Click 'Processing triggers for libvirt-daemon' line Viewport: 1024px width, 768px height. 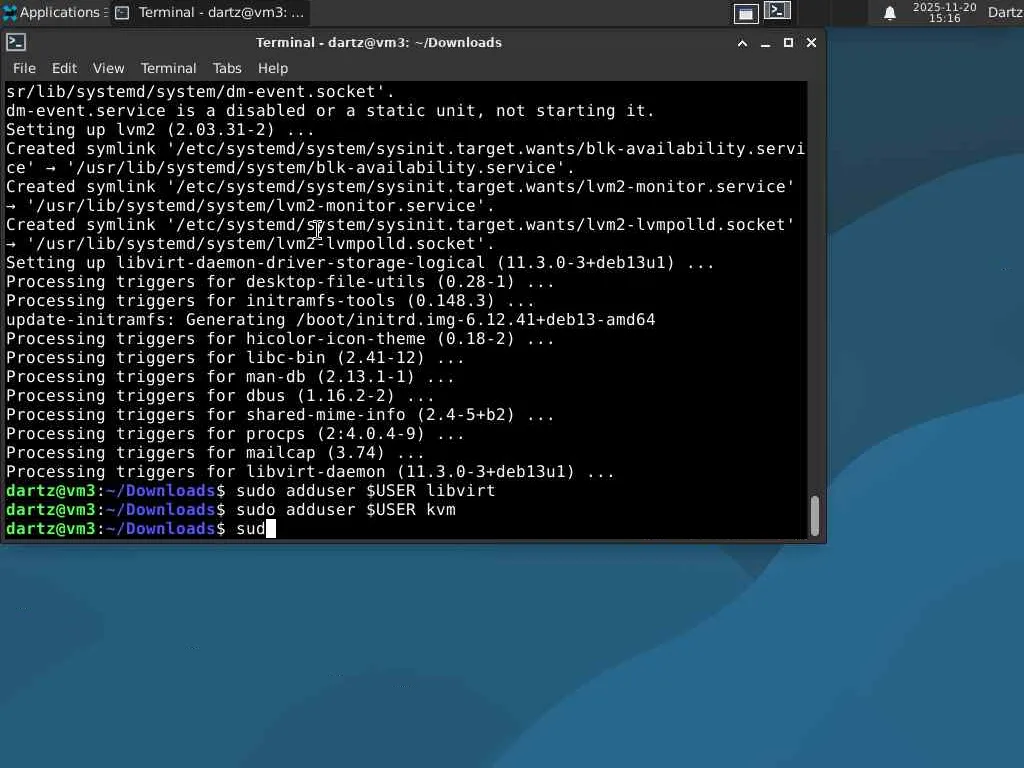tap(310, 471)
